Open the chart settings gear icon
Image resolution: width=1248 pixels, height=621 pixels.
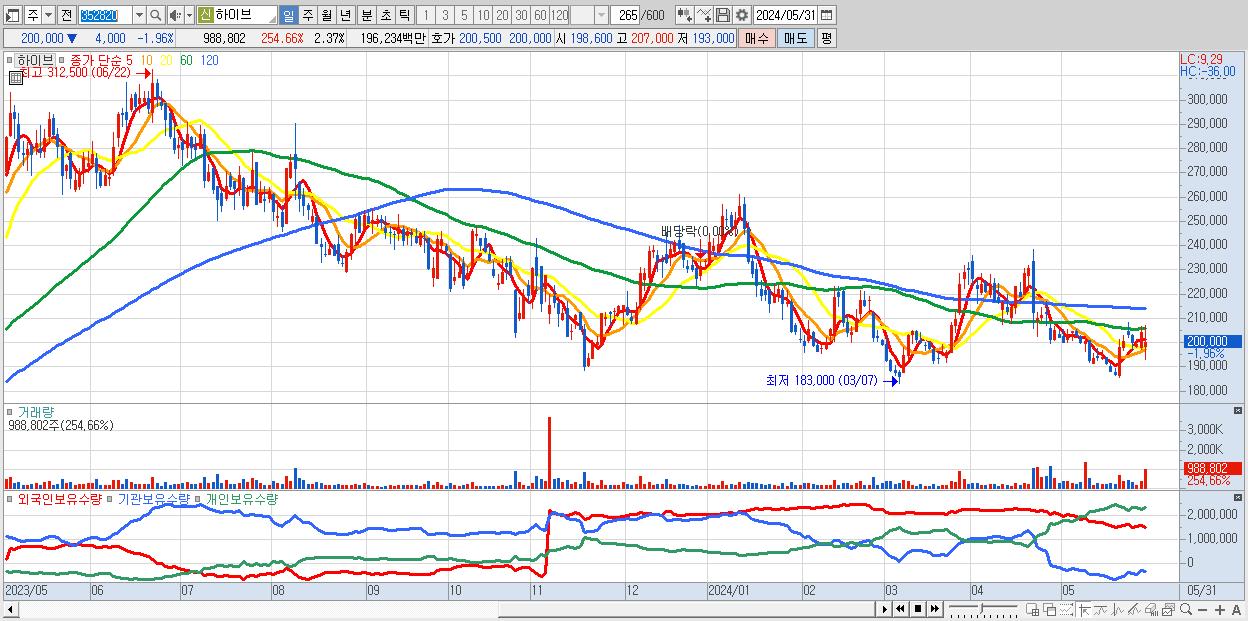[741, 15]
